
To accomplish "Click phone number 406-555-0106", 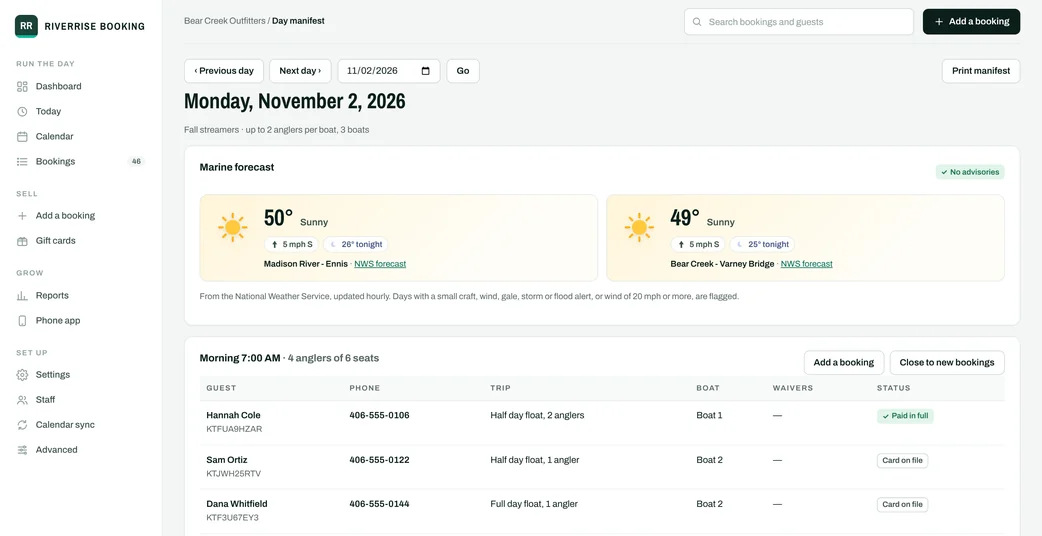I will coord(379,416).
